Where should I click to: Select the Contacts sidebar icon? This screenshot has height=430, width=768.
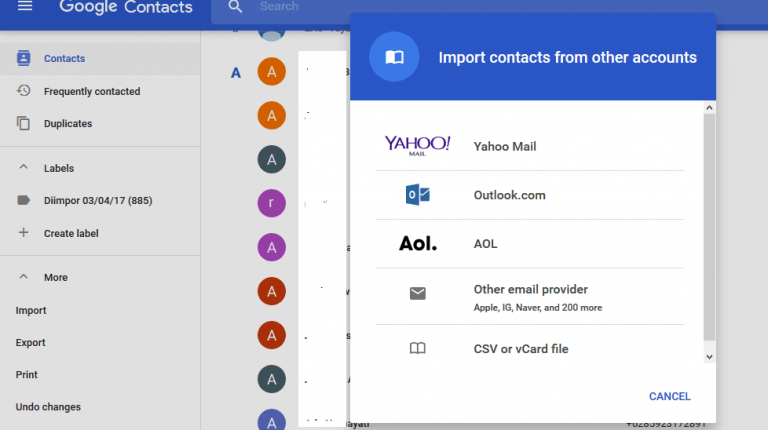tap(24, 58)
